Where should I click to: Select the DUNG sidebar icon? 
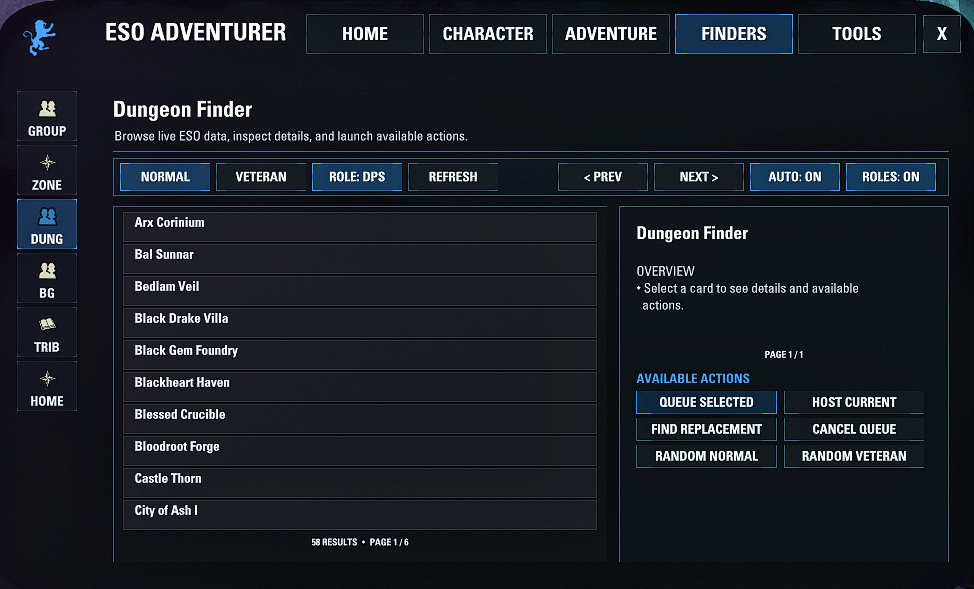[47, 224]
